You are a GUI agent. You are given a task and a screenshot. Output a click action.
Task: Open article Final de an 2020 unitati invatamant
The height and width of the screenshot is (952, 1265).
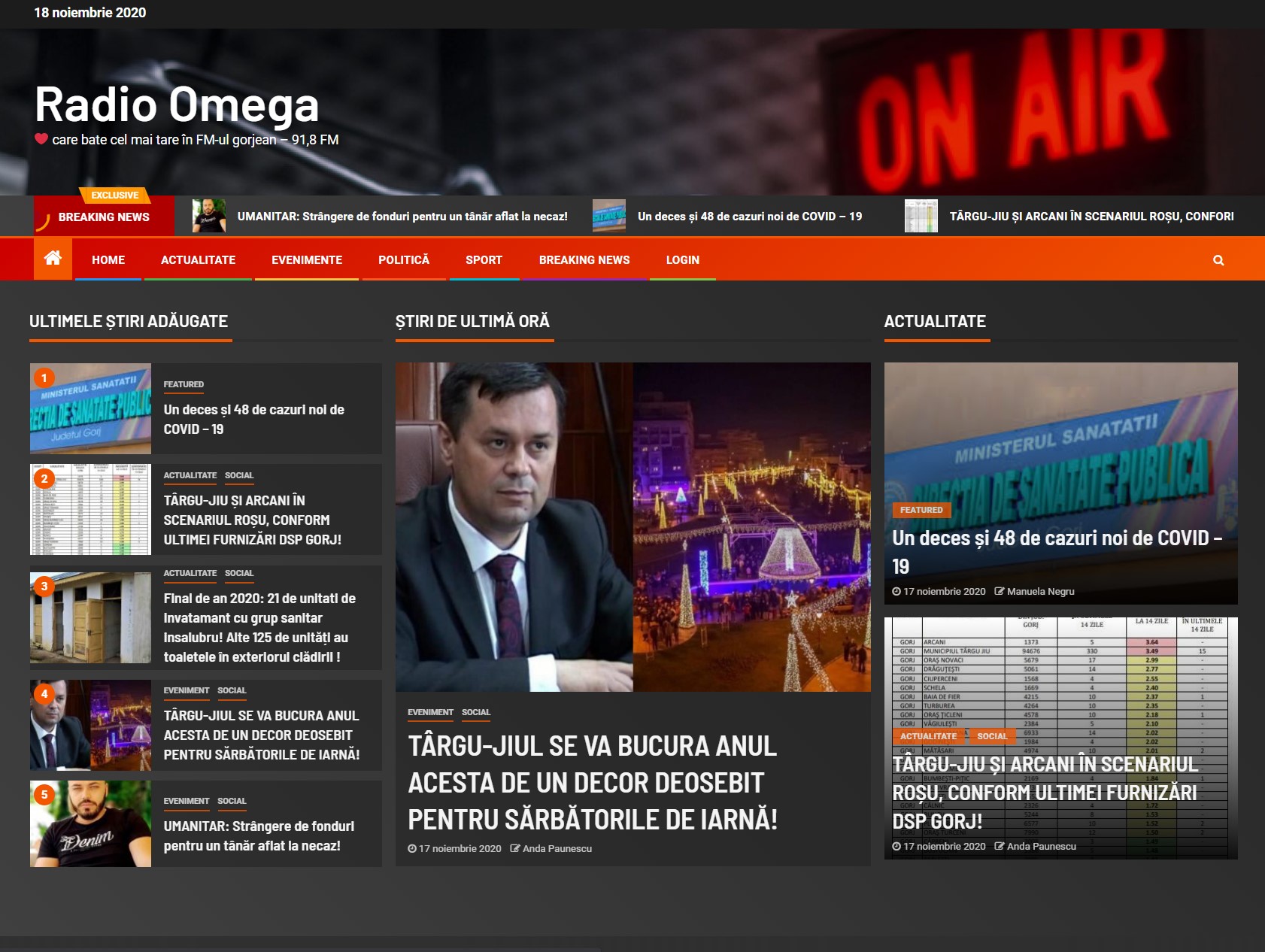pyautogui.click(x=259, y=627)
